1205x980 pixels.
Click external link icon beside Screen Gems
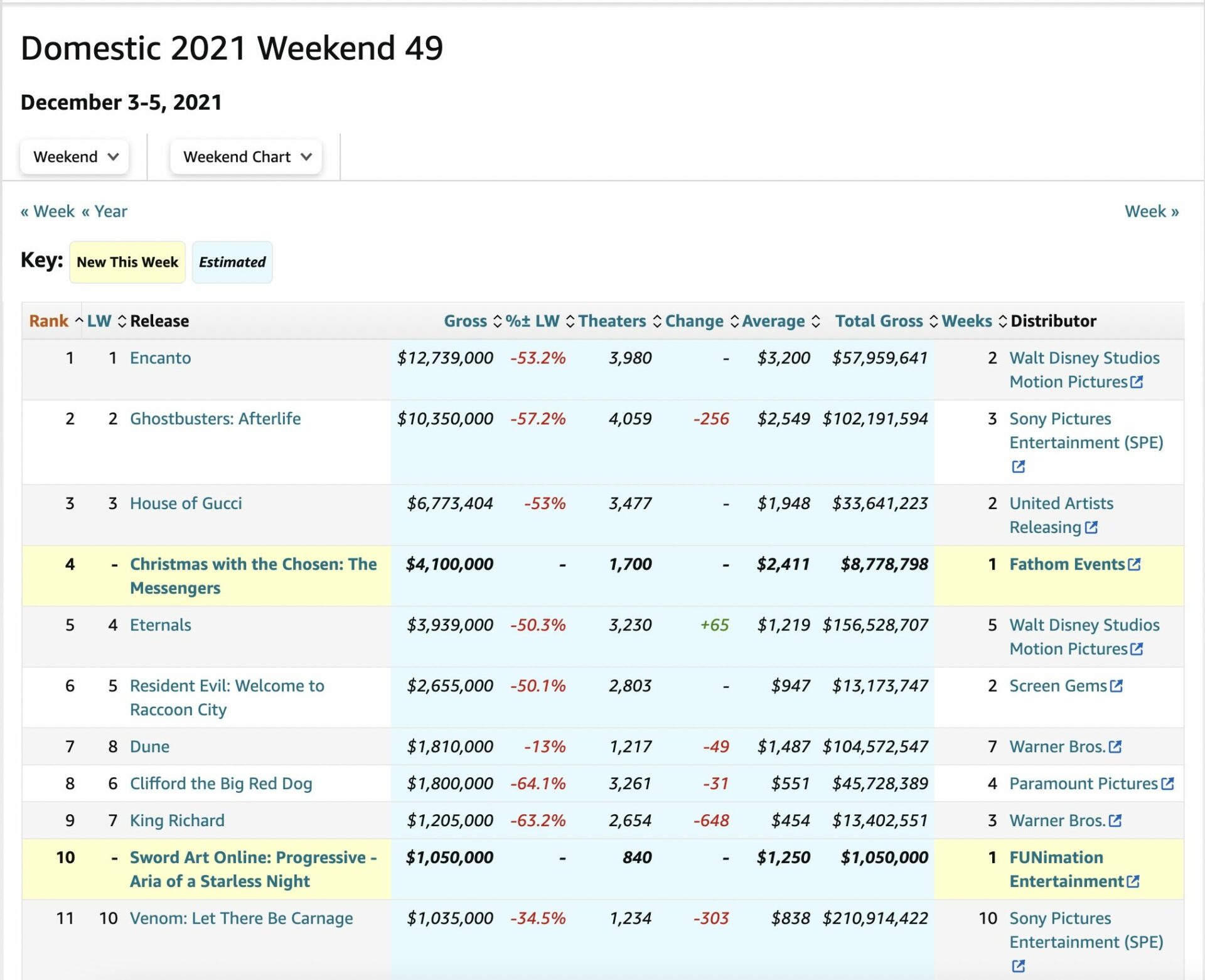(x=1116, y=686)
